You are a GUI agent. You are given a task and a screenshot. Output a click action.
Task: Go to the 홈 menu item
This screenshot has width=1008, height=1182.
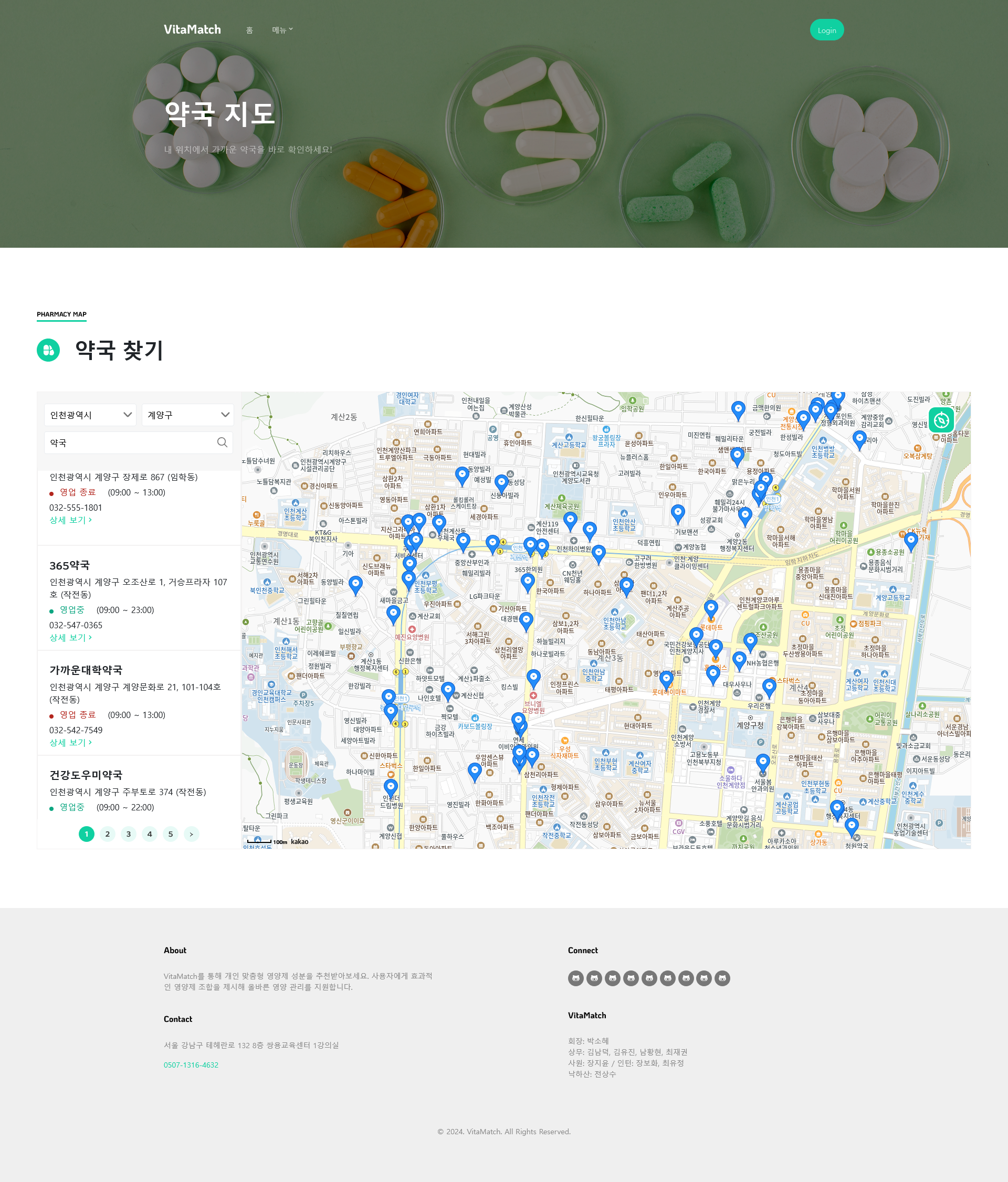point(249,30)
